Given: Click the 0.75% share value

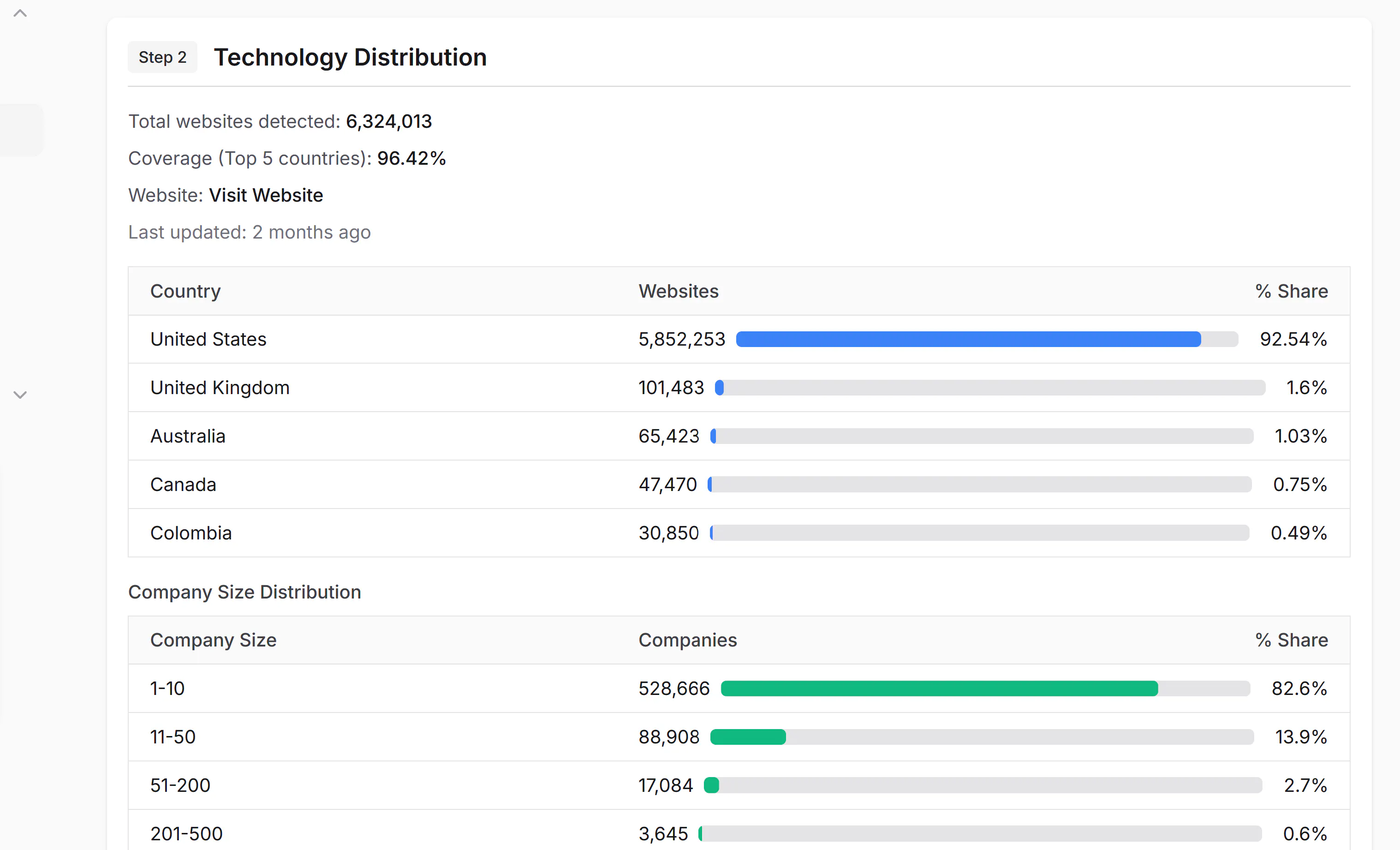Looking at the screenshot, I should click(1300, 485).
